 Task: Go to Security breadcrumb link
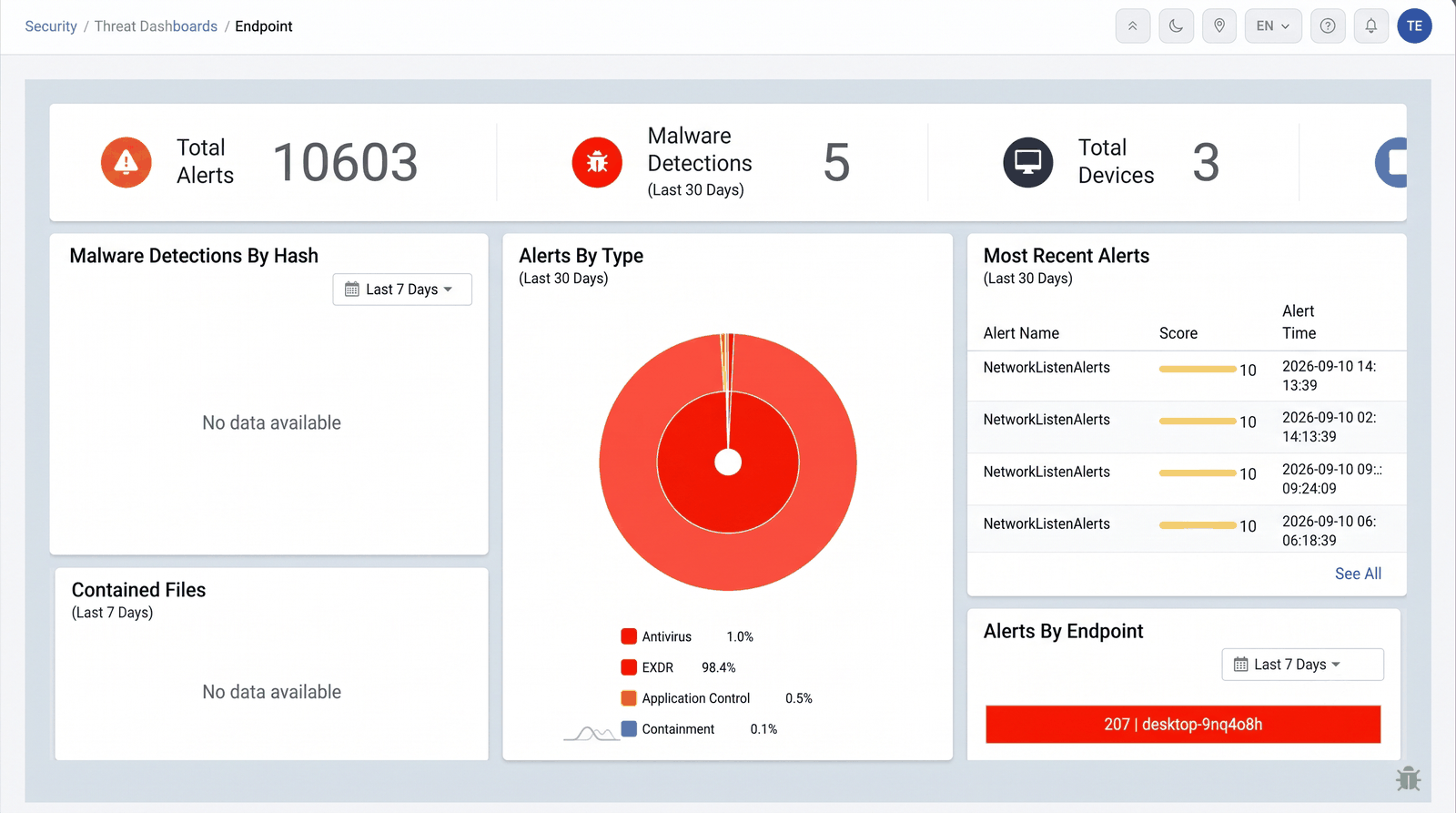(51, 26)
